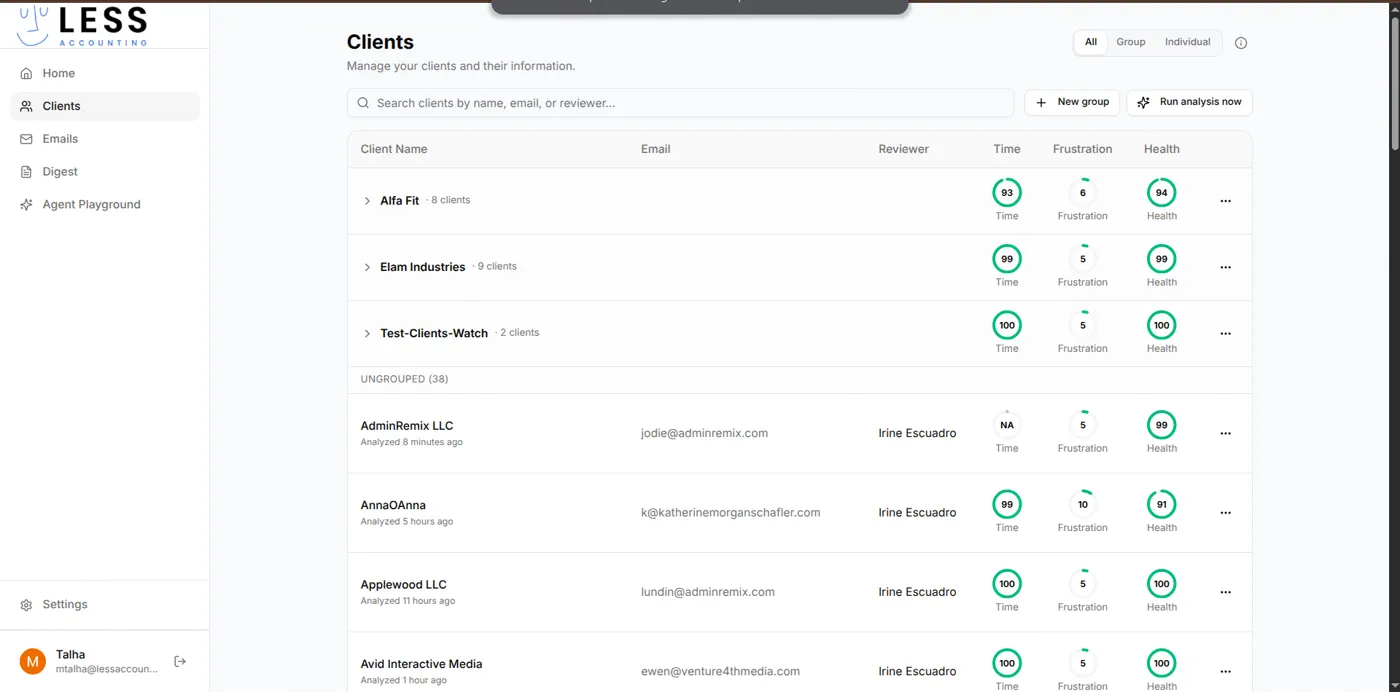Click the Reviewer column header

tap(904, 149)
